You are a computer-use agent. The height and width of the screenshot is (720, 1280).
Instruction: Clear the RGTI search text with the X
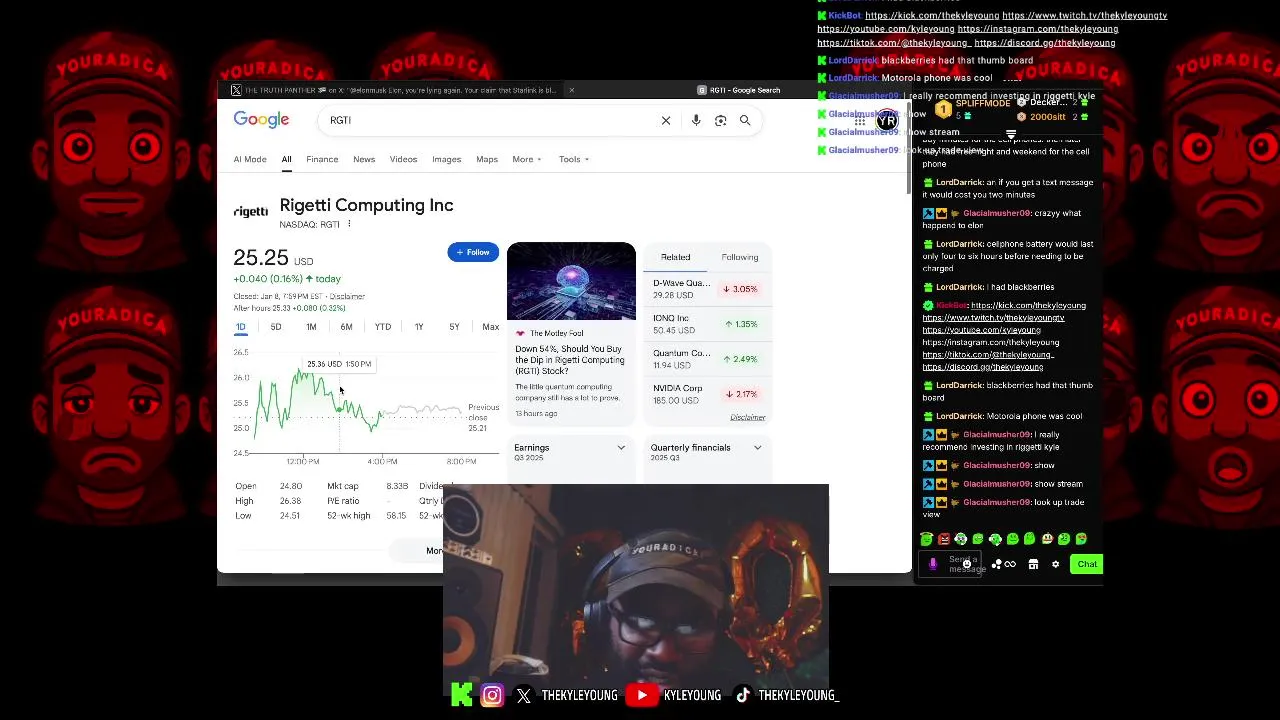click(666, 120)
